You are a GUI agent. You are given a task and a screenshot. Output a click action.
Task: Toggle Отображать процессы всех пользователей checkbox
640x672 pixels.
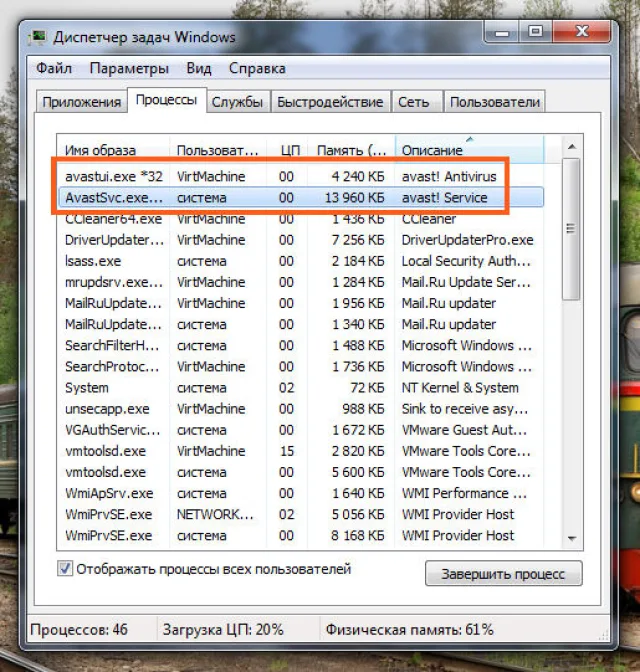(x=65, y=569)
